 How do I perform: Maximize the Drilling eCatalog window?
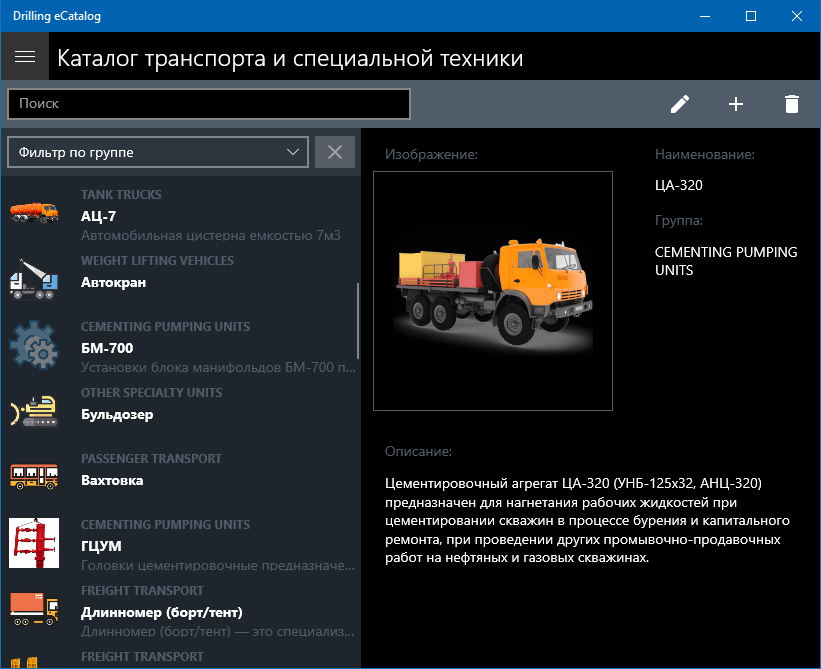(x=751, y=16)
